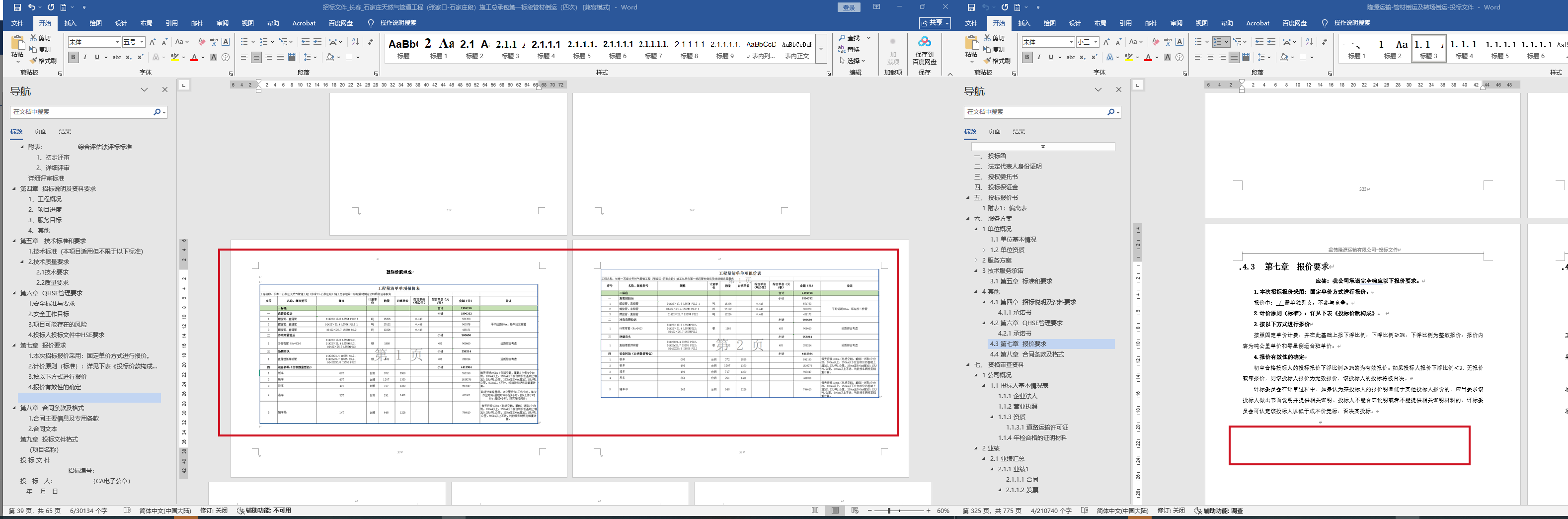The width and height of the screenshot is (1568, 519).
Task: Click Replace button in left window
Action: pyautogui.click(x=850, y=49)
